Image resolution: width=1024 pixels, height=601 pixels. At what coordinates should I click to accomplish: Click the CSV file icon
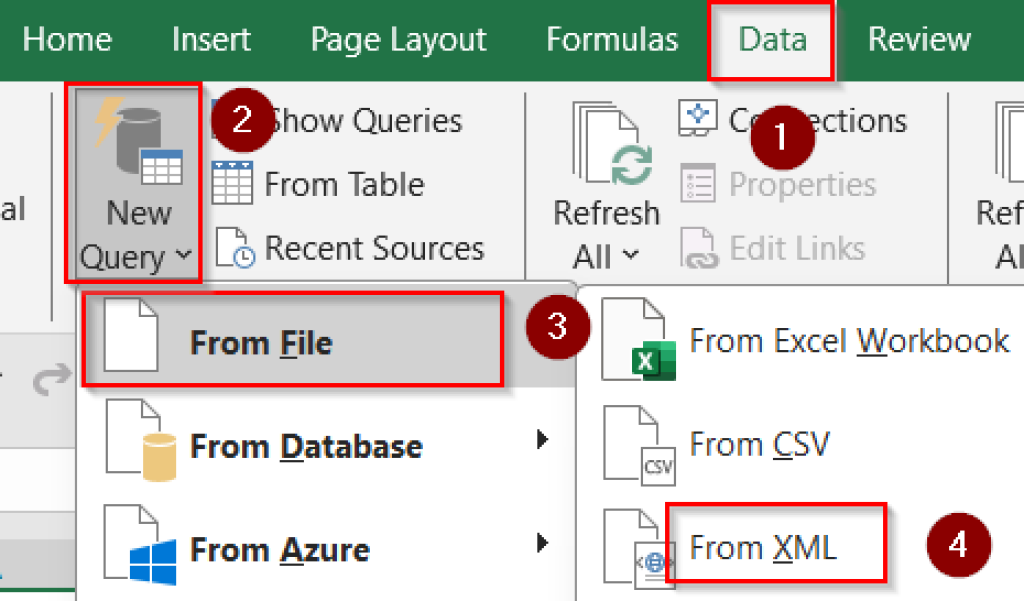coord(640,444)
